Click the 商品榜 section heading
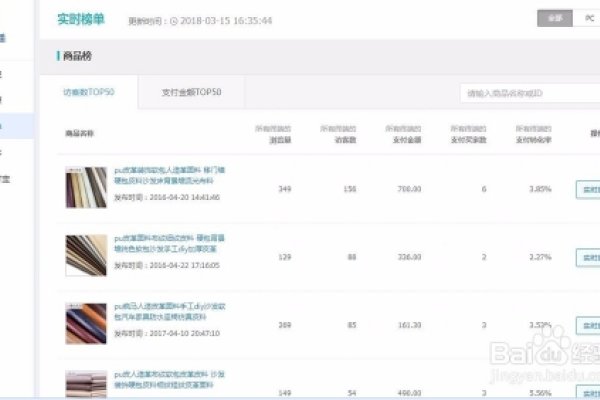Screen dimensions: 600x400 click(x=77, y=56)
